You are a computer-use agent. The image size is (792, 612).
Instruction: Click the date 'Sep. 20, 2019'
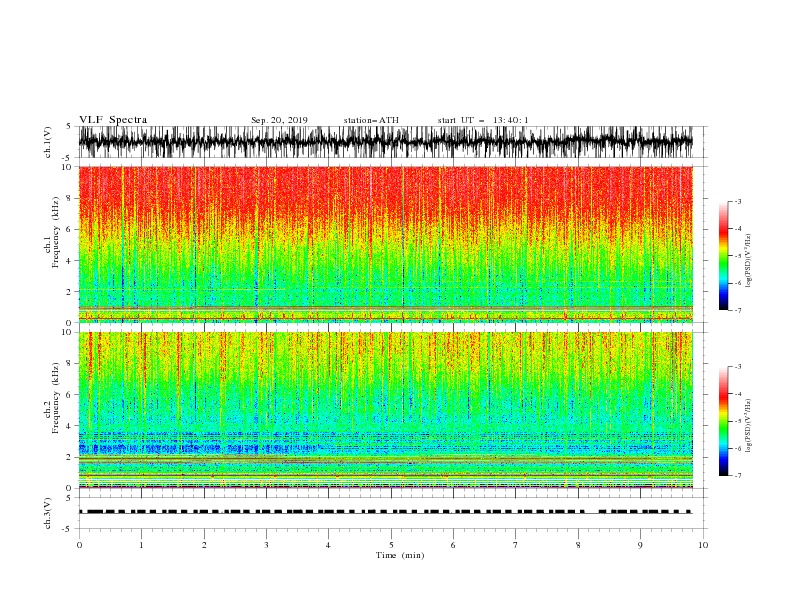[279, 120]
